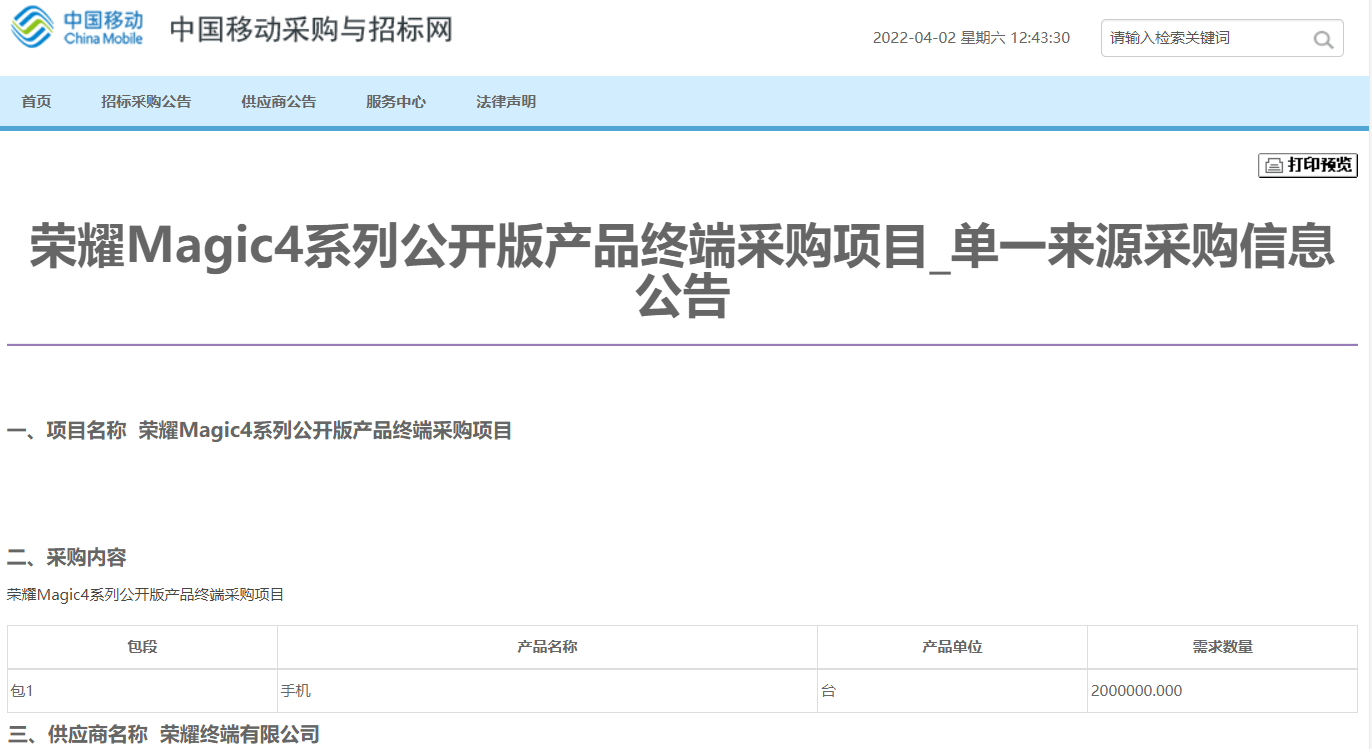
Task: Open the 法律声明 menu item
Action: pos(505,101)
